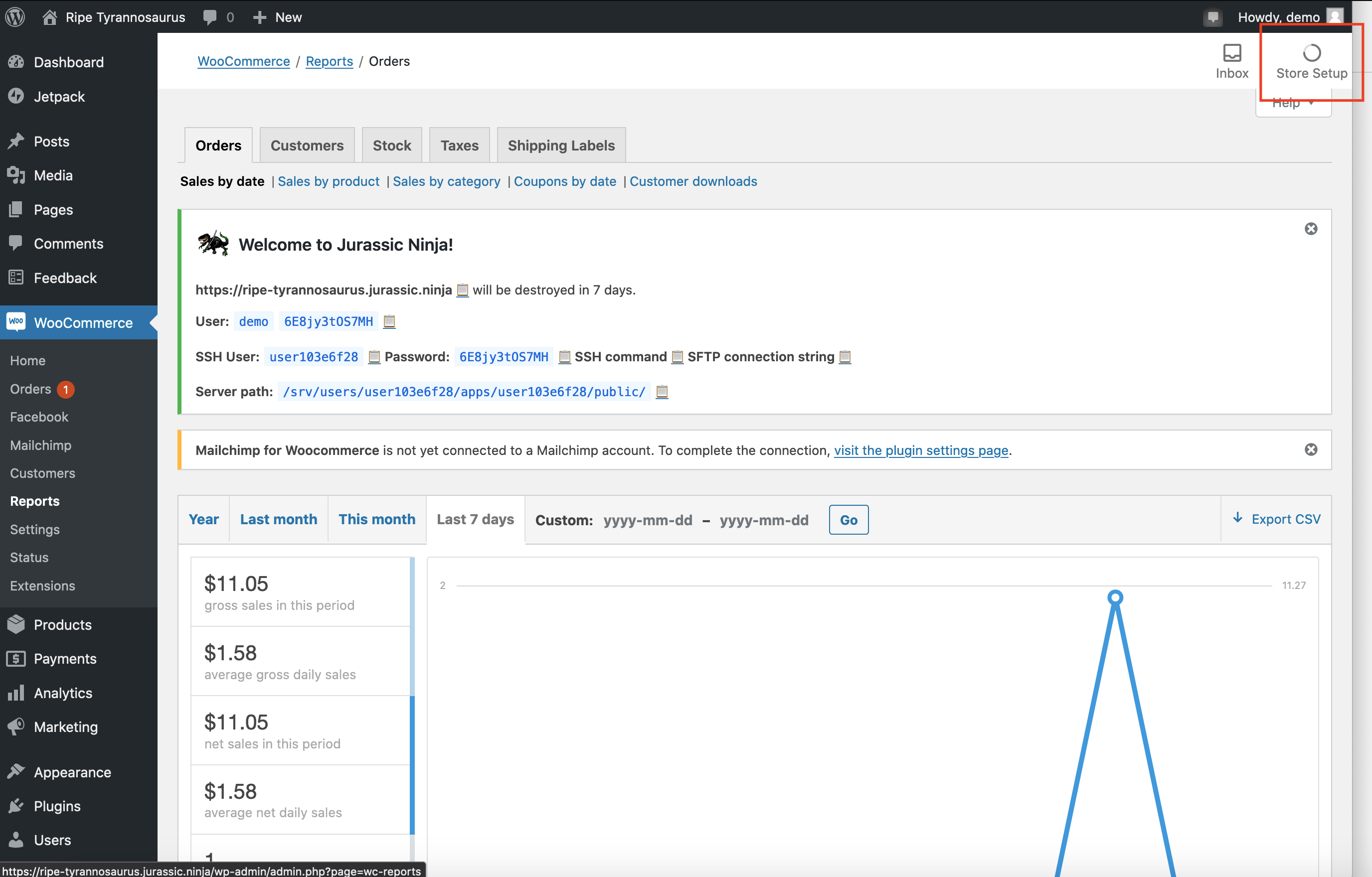
Task: Open Sales by product report
Action: pyautogui.click(x=329, y=181)
